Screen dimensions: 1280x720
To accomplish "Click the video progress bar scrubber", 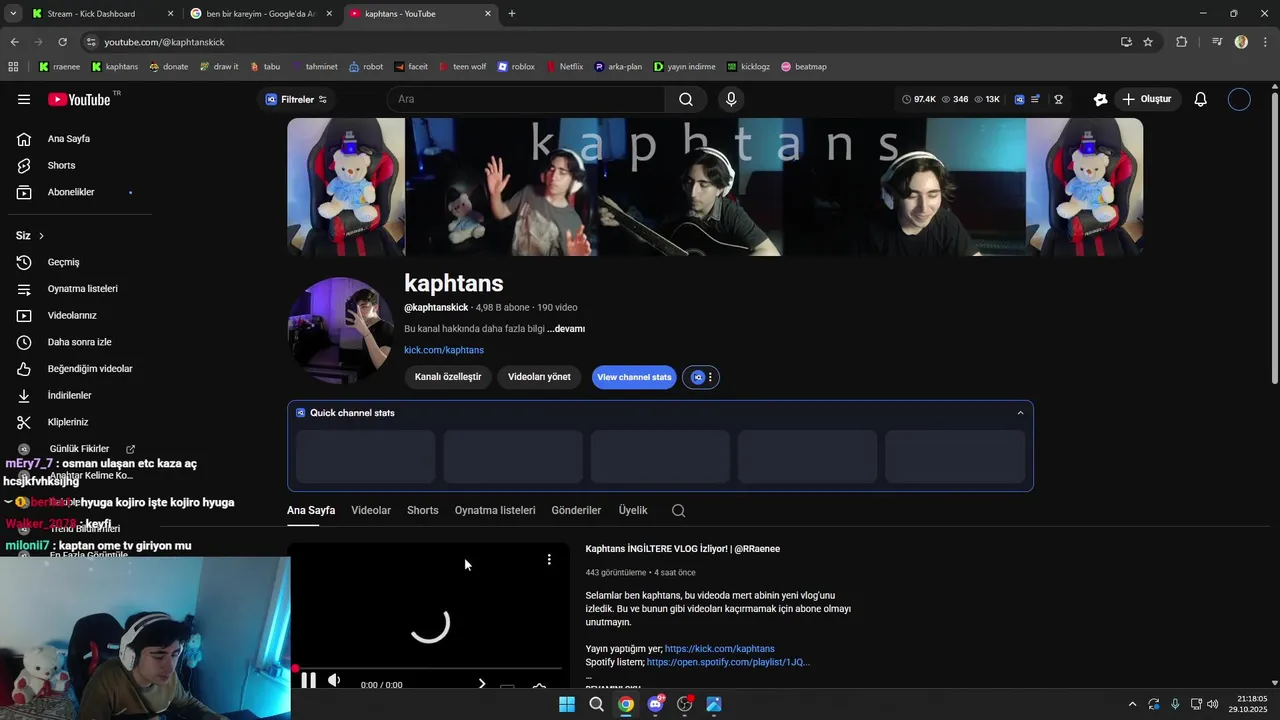I will coord(296,668).
